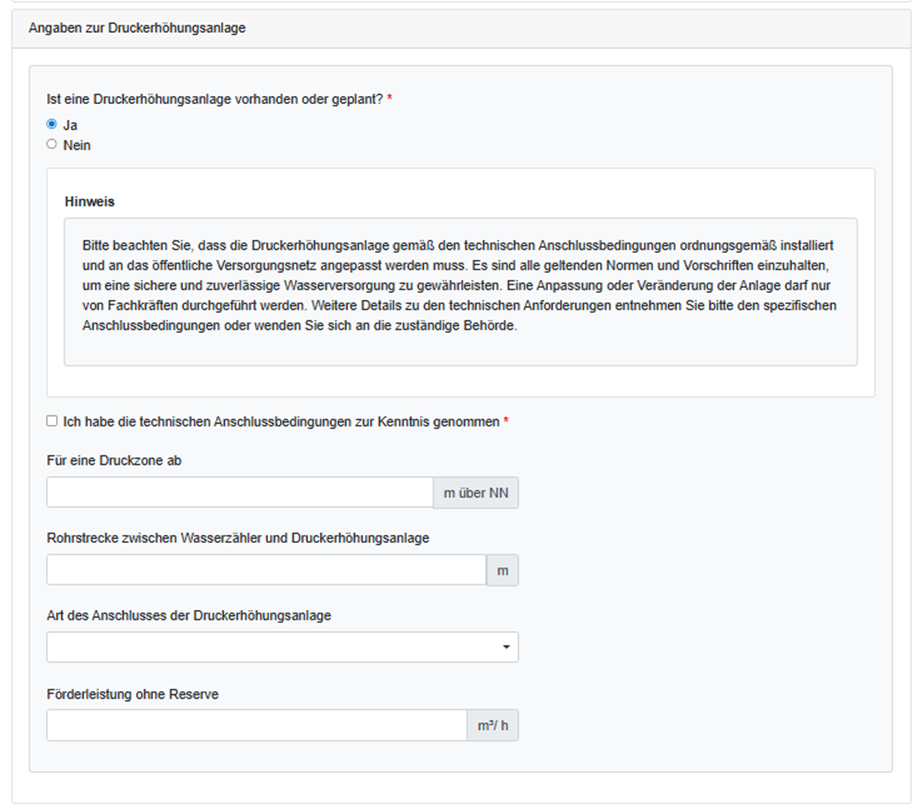923x809 pixels.
Task: Click the "Für eine Druckzone ab" label
Action: 114,461
